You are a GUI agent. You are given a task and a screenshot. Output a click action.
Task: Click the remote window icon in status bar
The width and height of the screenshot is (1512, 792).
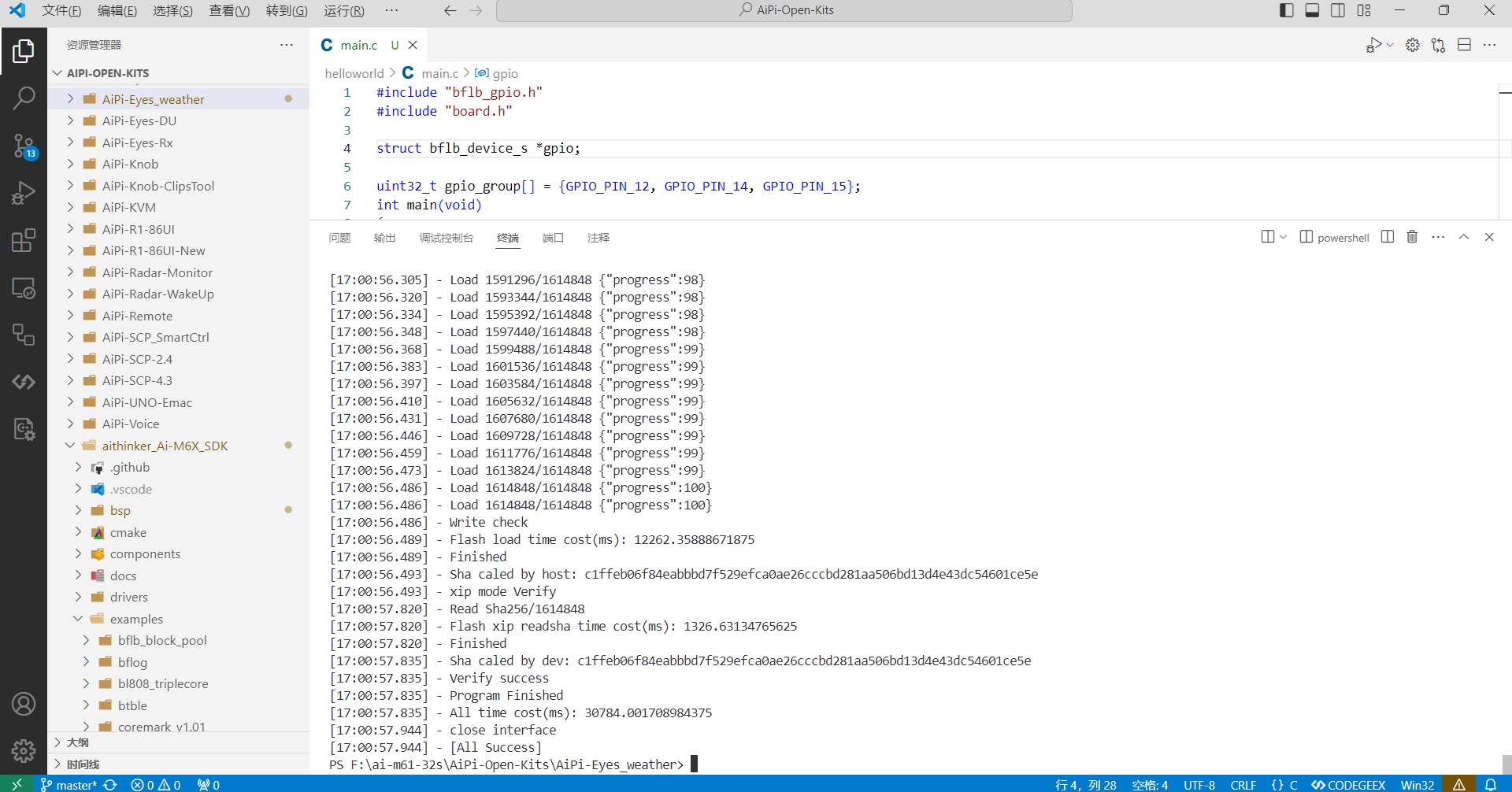[17, 784]
